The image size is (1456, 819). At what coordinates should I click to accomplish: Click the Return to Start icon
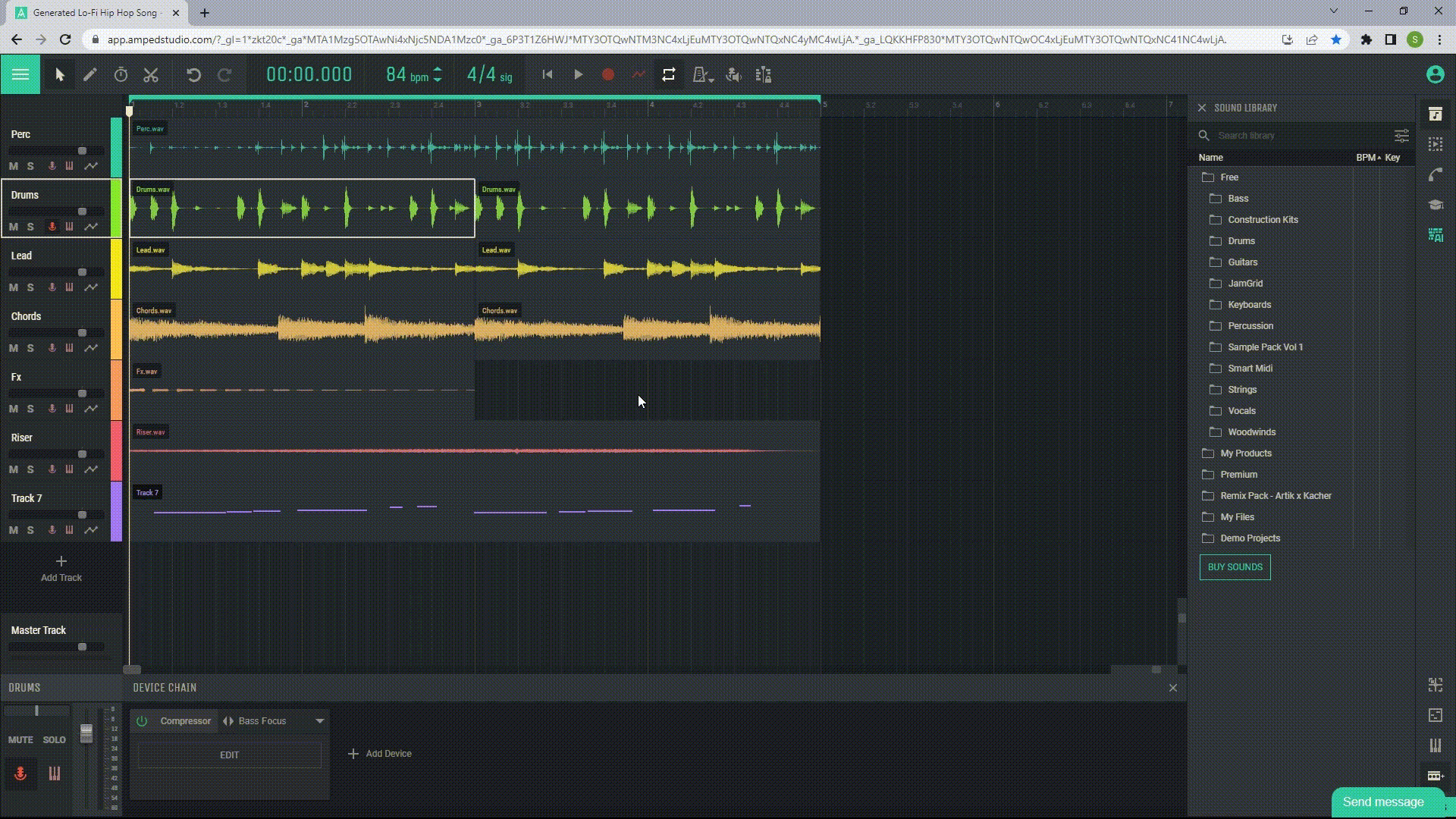(547, 75)
